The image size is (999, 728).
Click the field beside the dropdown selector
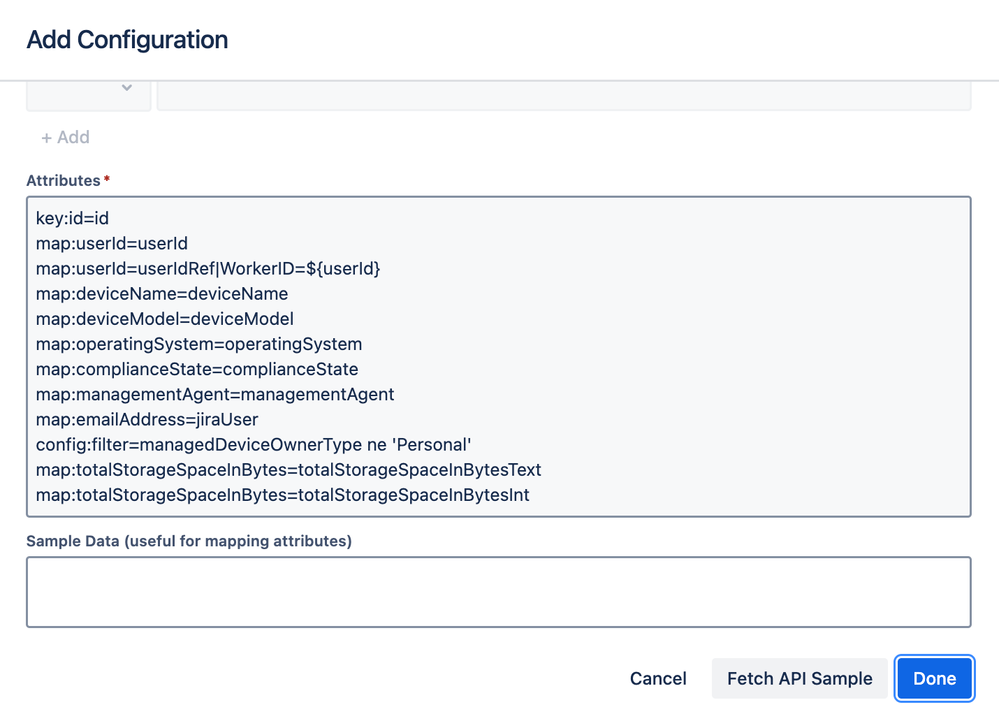pos(565,88)
